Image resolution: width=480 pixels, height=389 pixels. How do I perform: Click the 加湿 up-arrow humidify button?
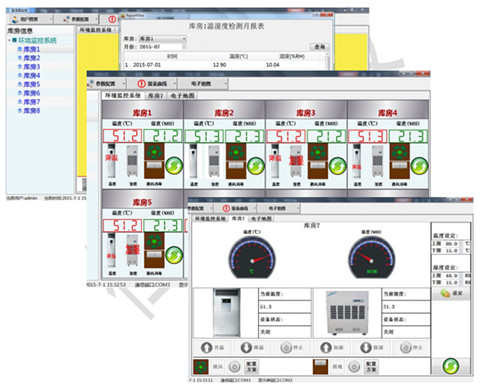pos(332,347)
